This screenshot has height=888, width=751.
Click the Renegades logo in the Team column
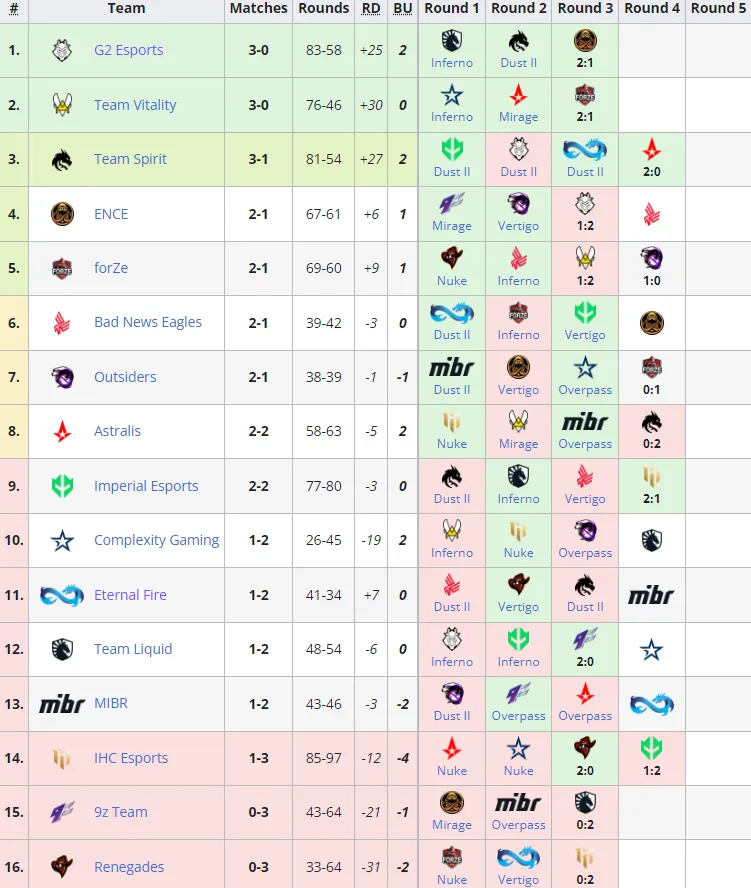[x=62, y=866]
